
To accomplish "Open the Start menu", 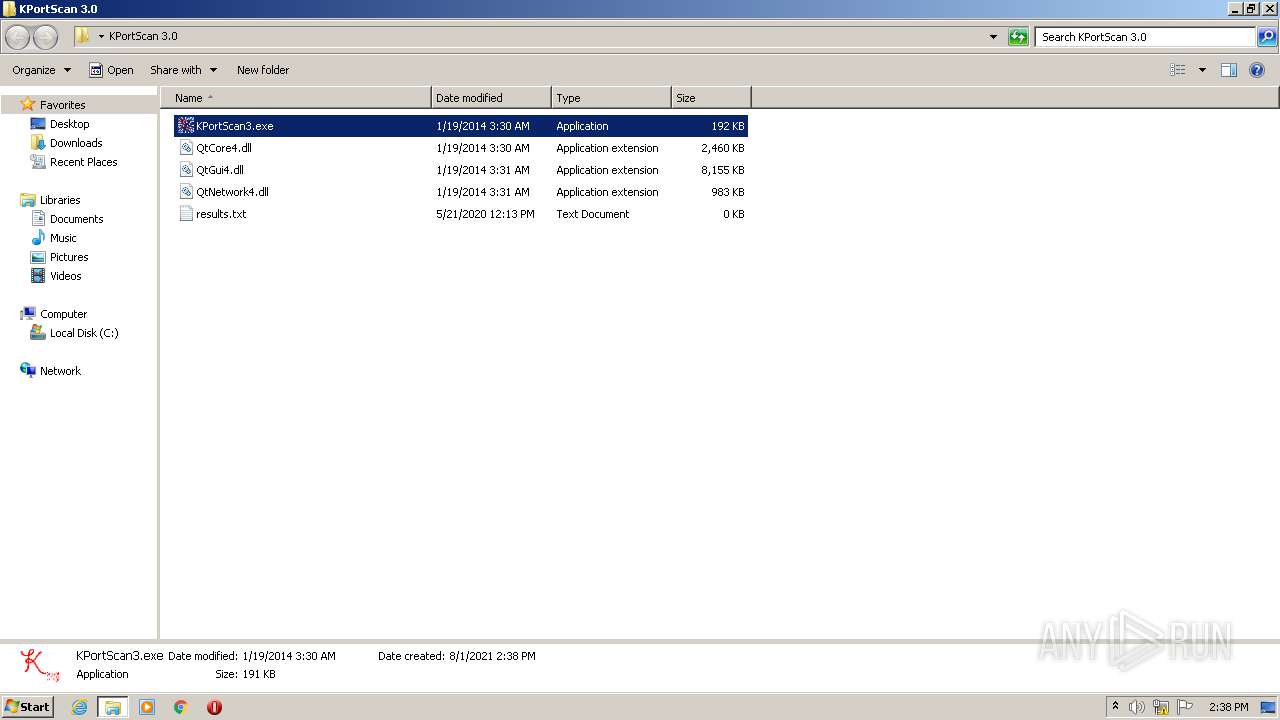I will (28, 707).
